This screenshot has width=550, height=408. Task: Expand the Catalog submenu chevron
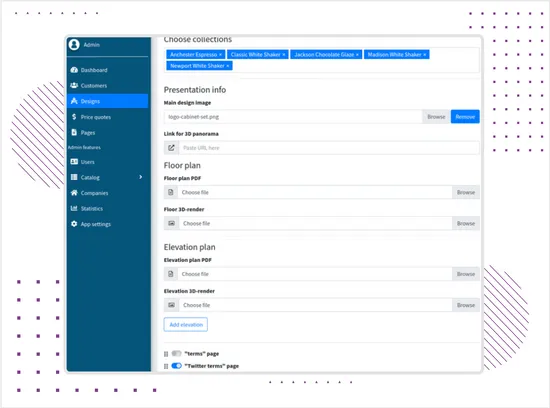tap(141, 177)
